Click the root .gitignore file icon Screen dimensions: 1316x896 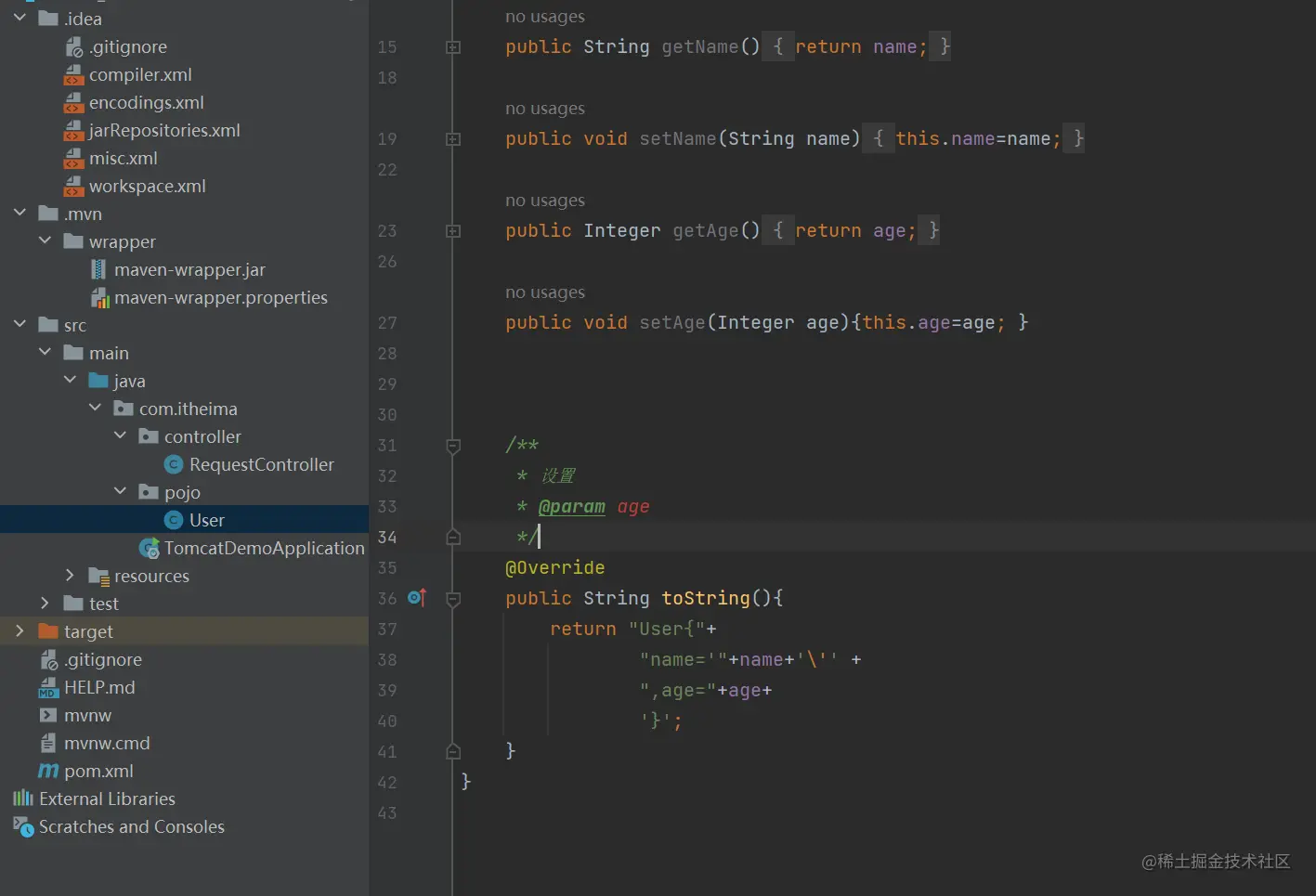click(49, 659)
